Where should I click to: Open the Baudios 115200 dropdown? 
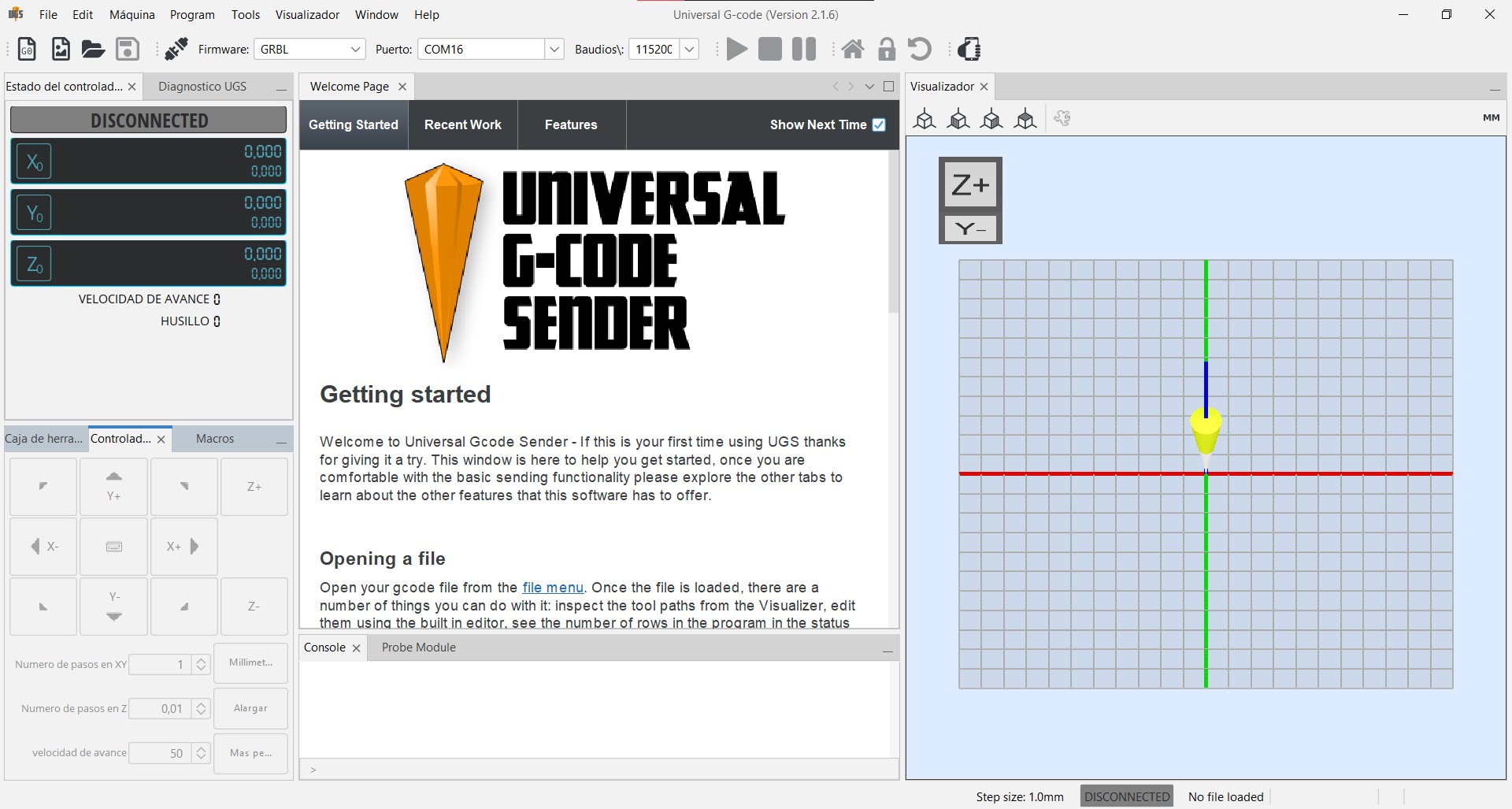pos(689,49)
